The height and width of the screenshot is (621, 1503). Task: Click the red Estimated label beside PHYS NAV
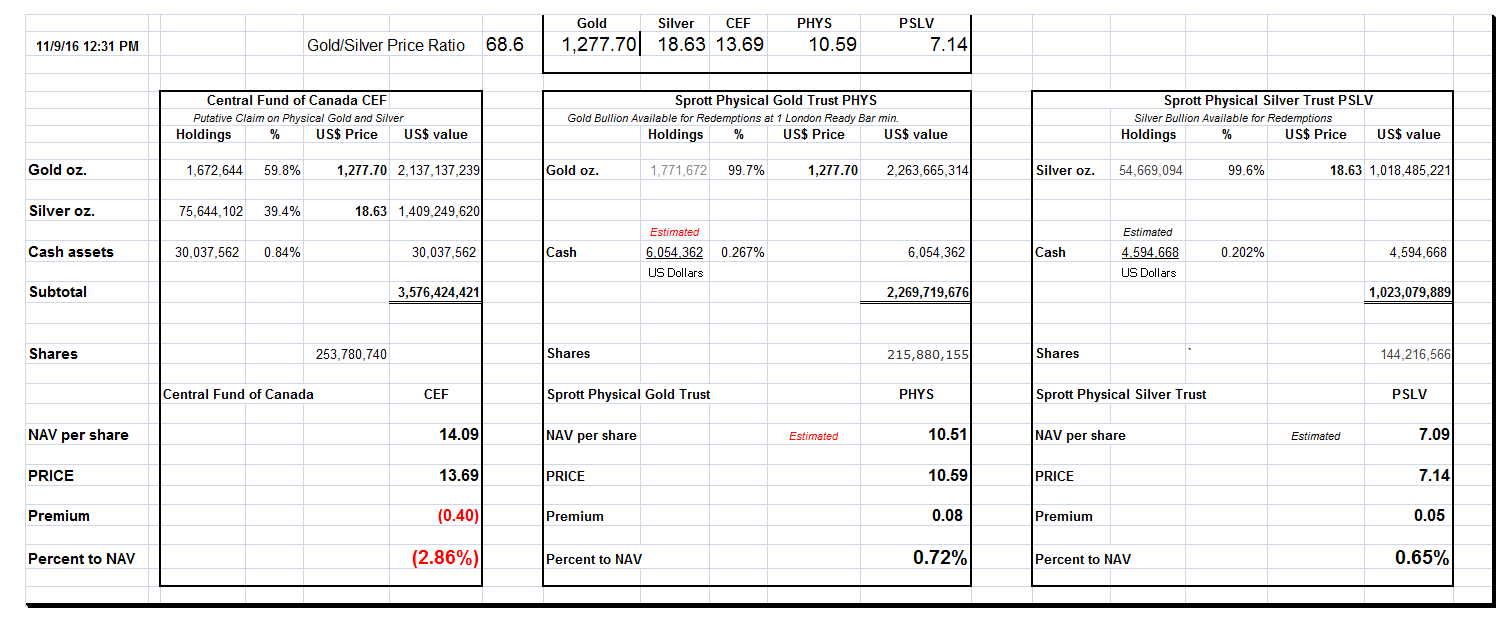(x=814, y=436)
